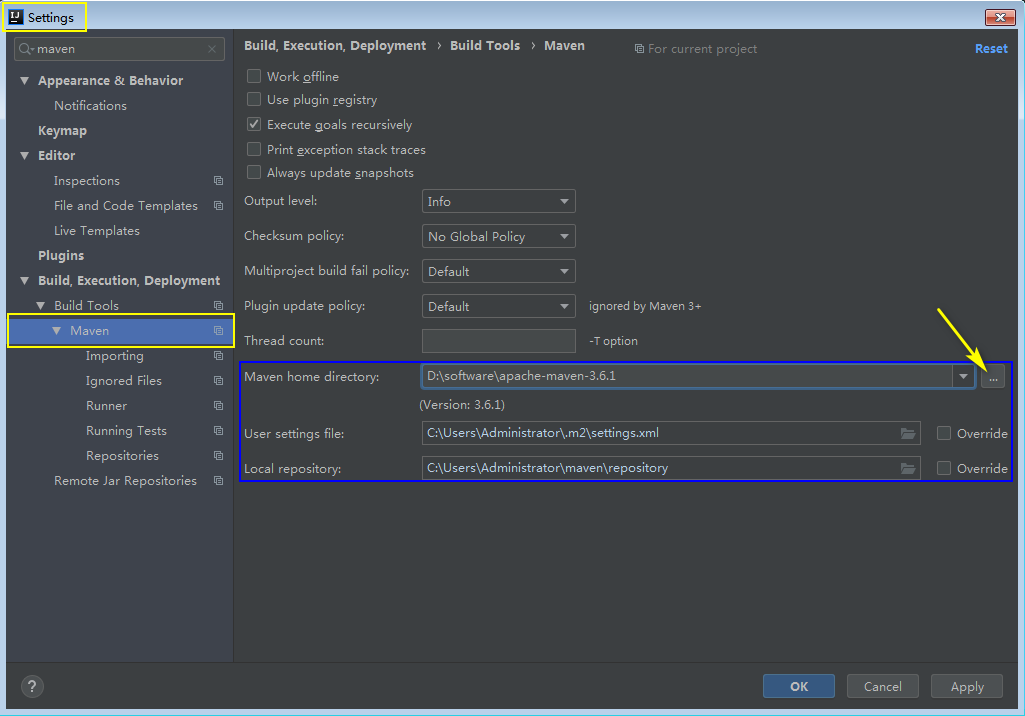Click the Reset link

tap(991, 48)
